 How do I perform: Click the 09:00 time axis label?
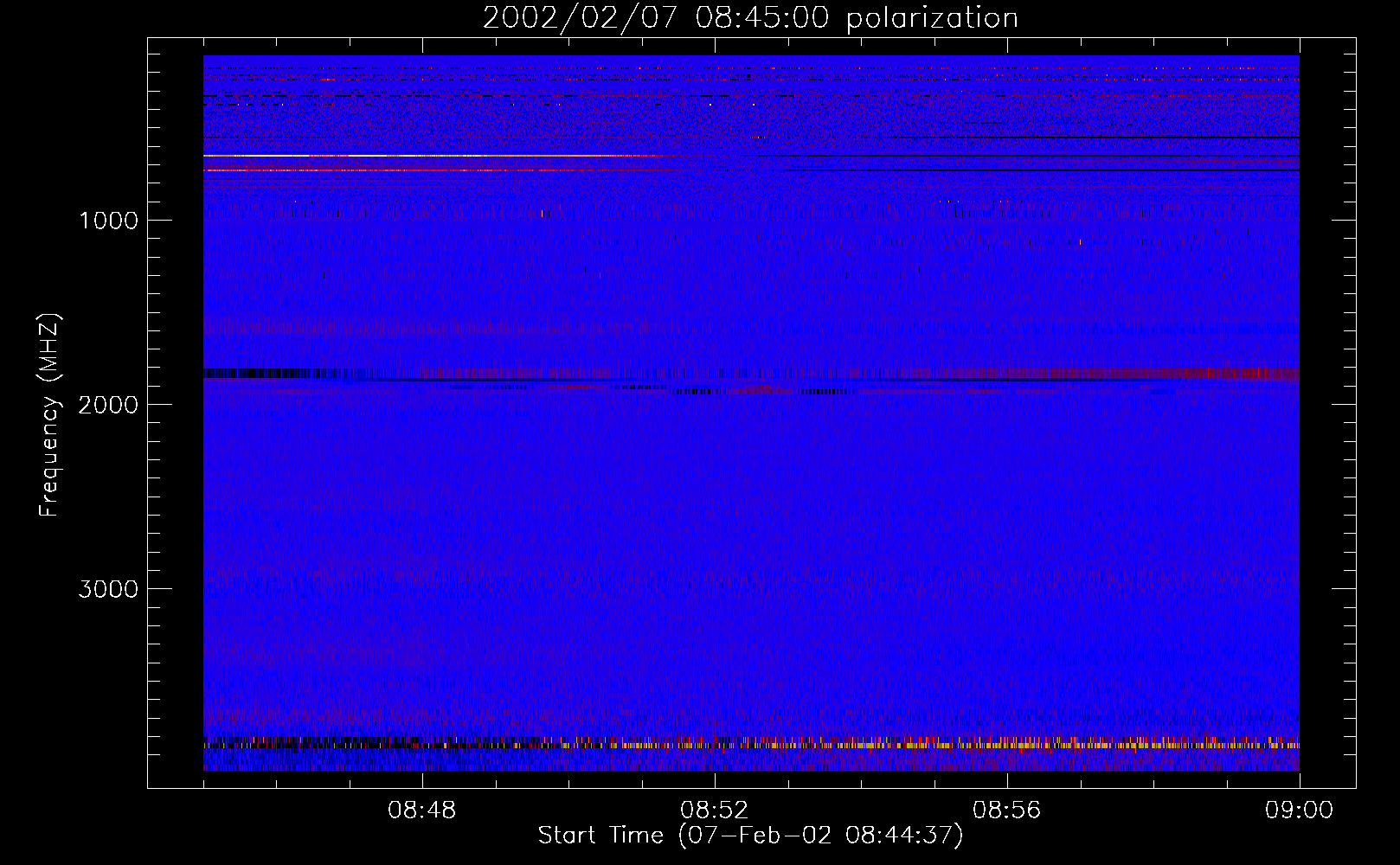(1300, 811)
